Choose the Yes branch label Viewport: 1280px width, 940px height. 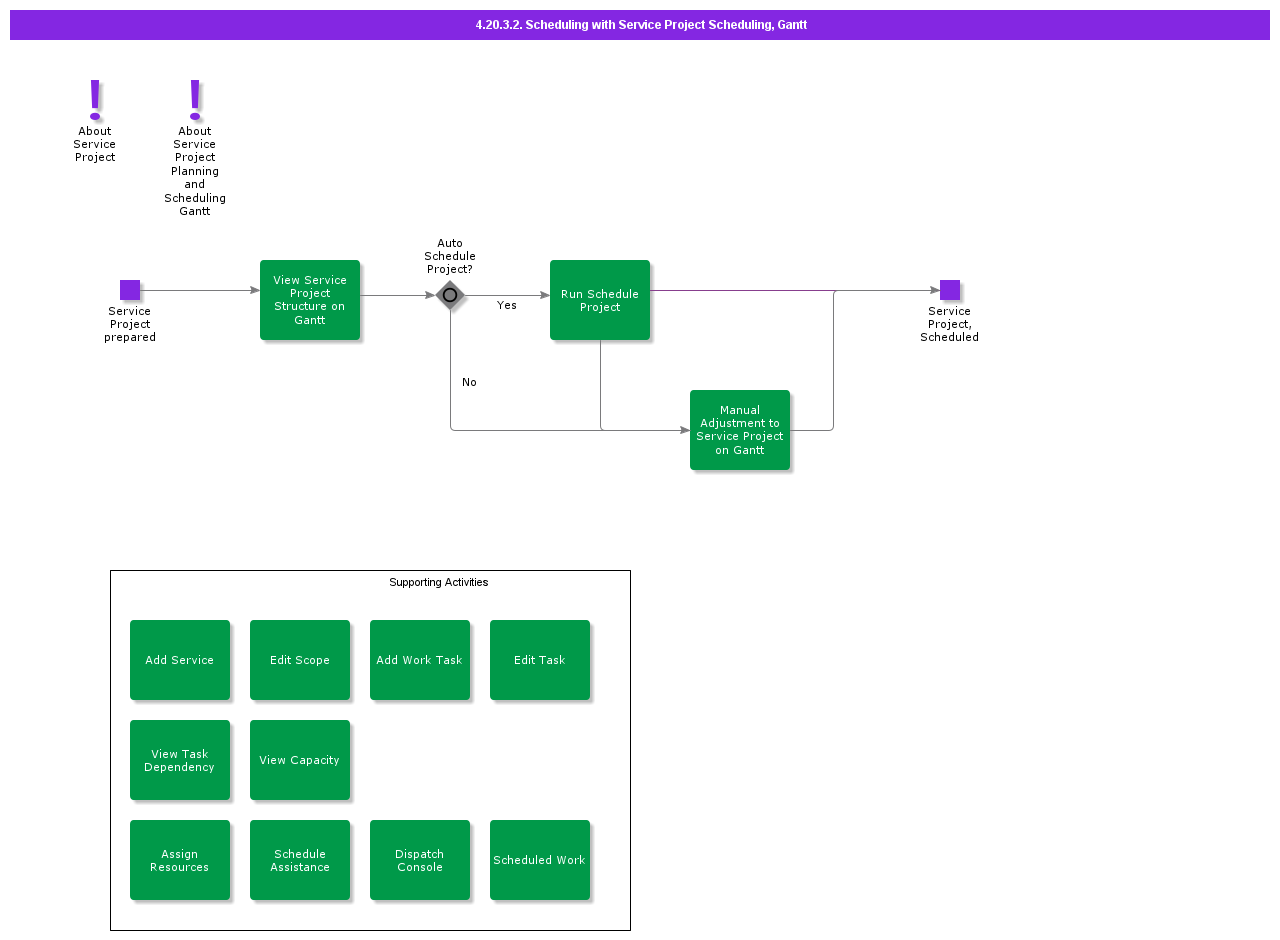[x=507, y=305]
